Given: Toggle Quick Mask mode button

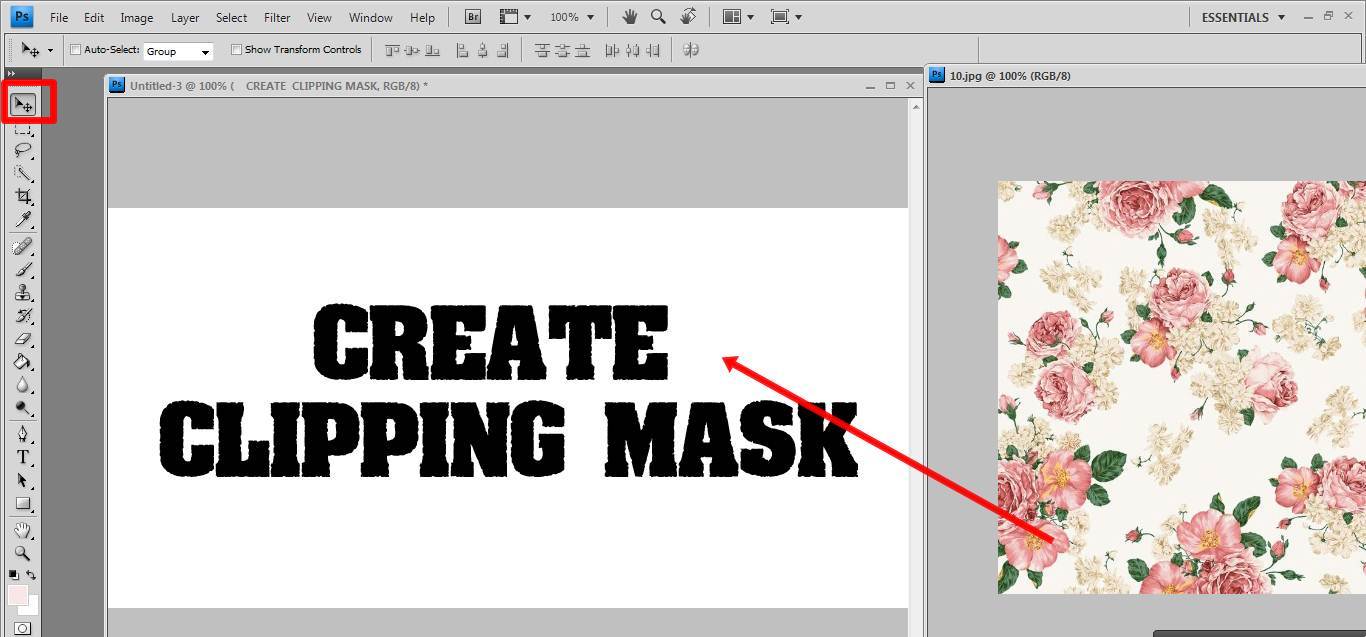Looking at the screenshot, I should pyautogui.click(x=23, y=628).
